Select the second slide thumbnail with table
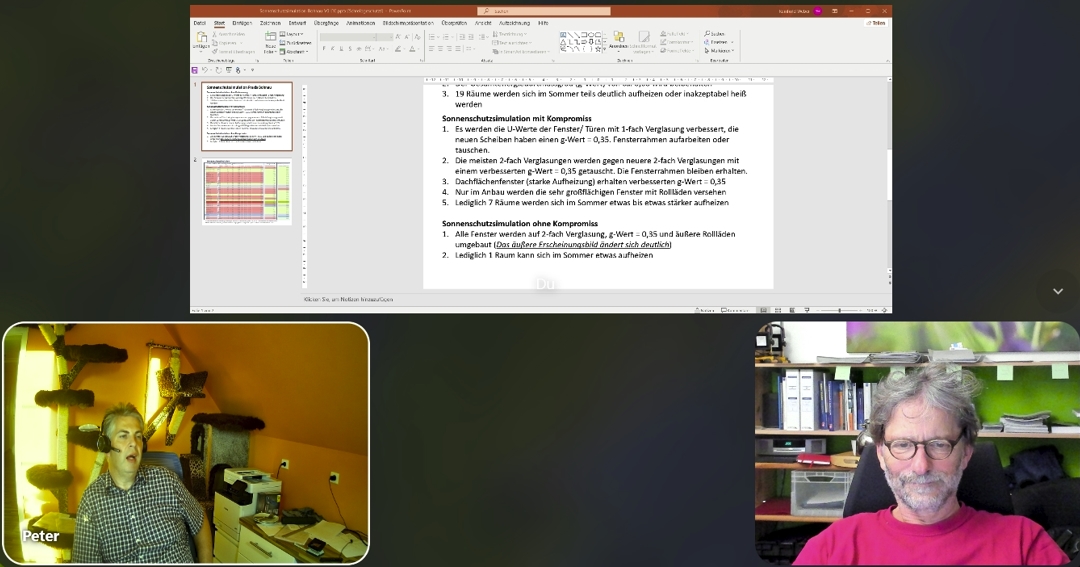1080x567 pixels. click(247, 191)
